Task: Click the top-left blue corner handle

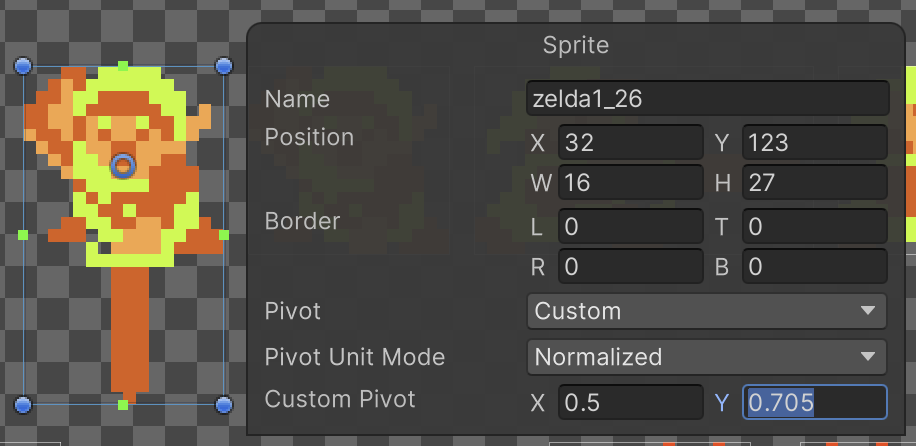Action: point(24,66)
